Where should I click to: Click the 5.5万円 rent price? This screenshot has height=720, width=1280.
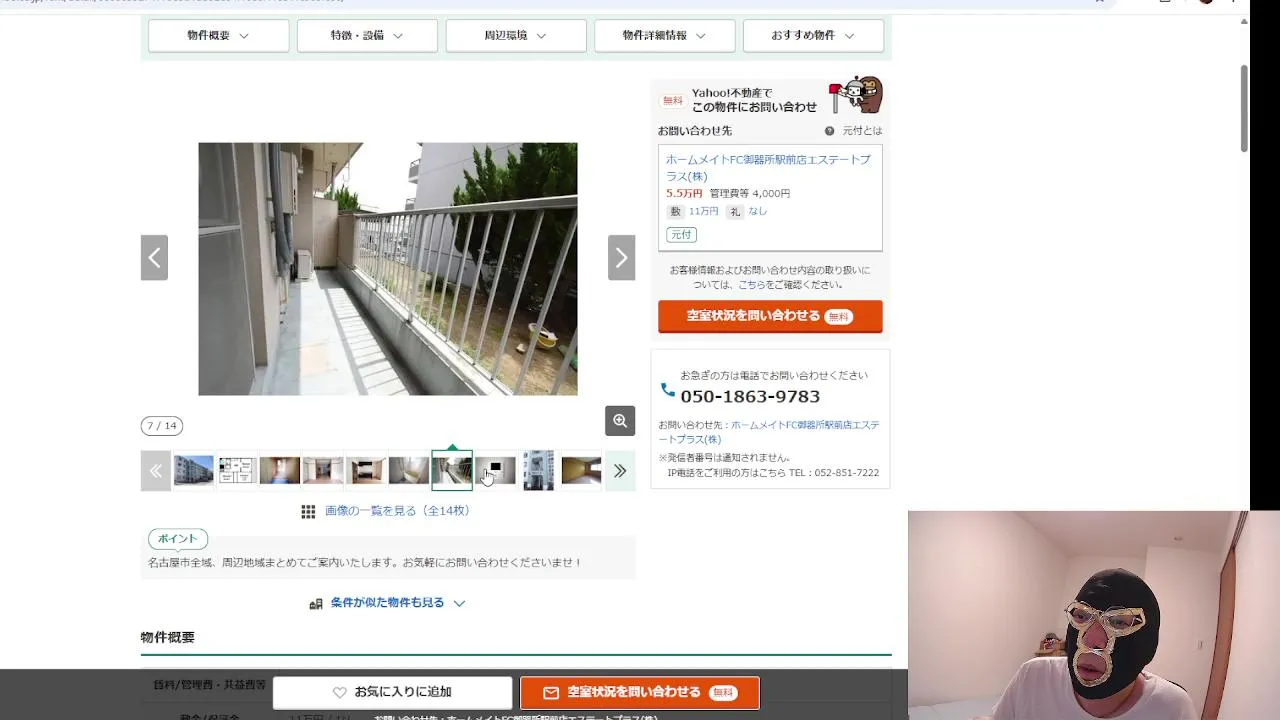(x=684, y=194)
